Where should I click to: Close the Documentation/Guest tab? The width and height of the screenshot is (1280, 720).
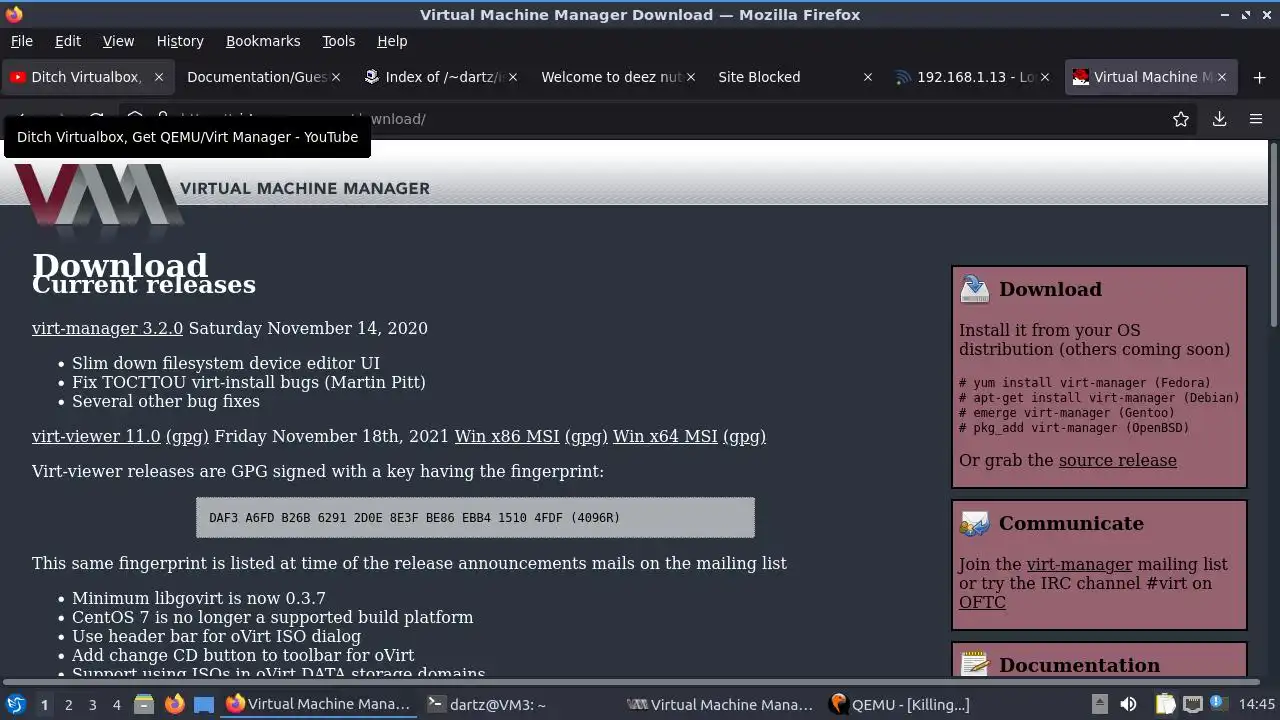pyautogui.click(x=336, y=77)
